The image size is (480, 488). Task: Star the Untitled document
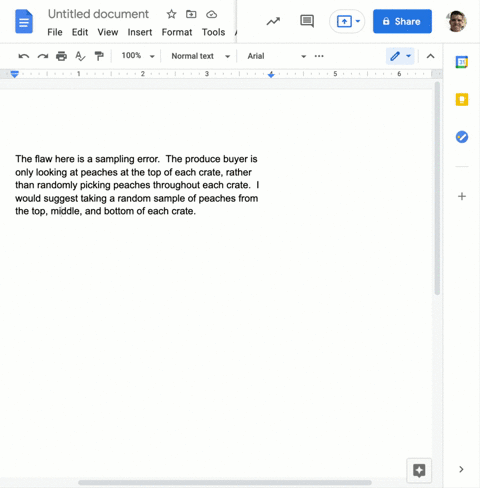pos(171,14)
